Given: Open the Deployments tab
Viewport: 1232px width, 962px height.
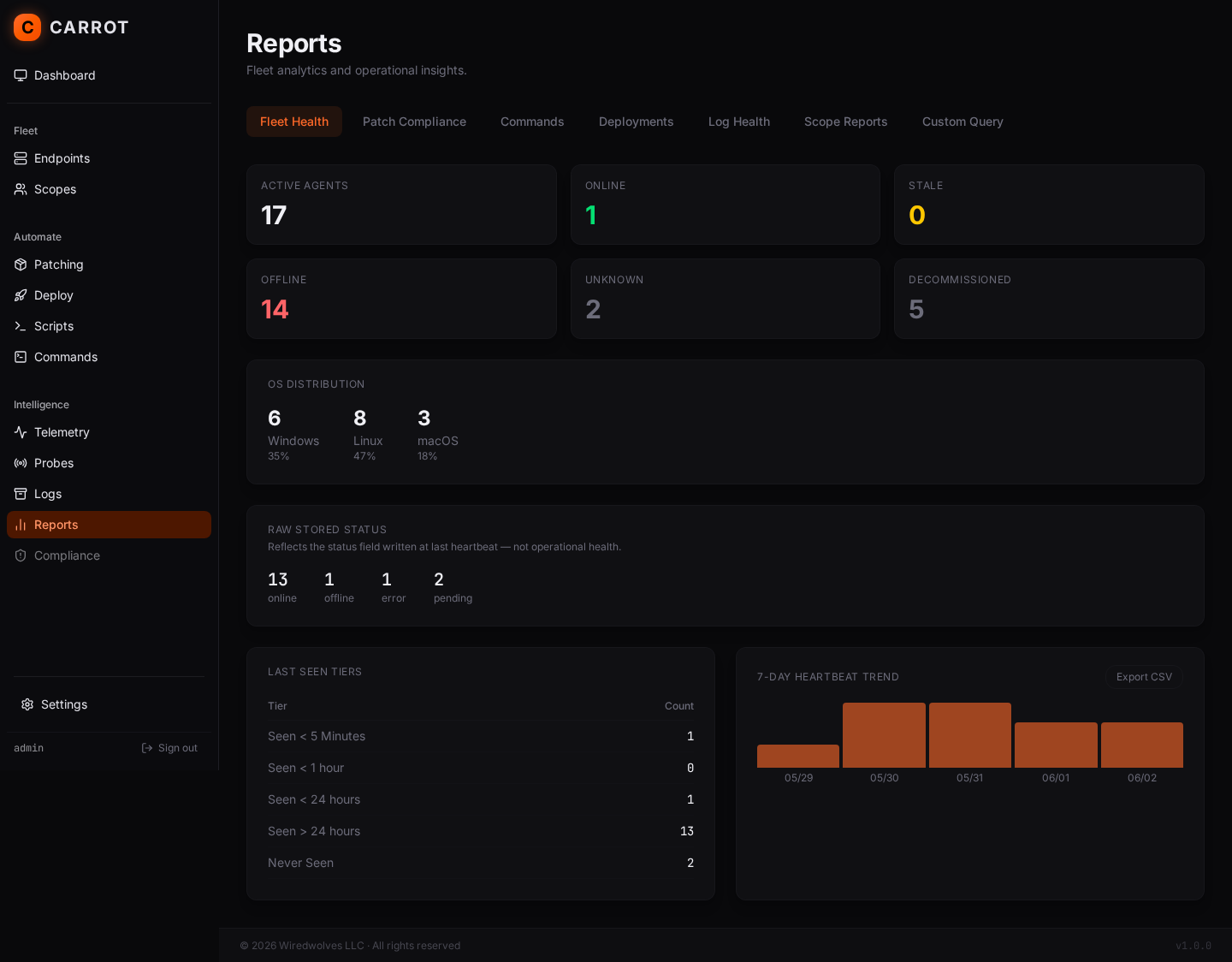Looking at the screenshot, I should [x=637, y=122].
